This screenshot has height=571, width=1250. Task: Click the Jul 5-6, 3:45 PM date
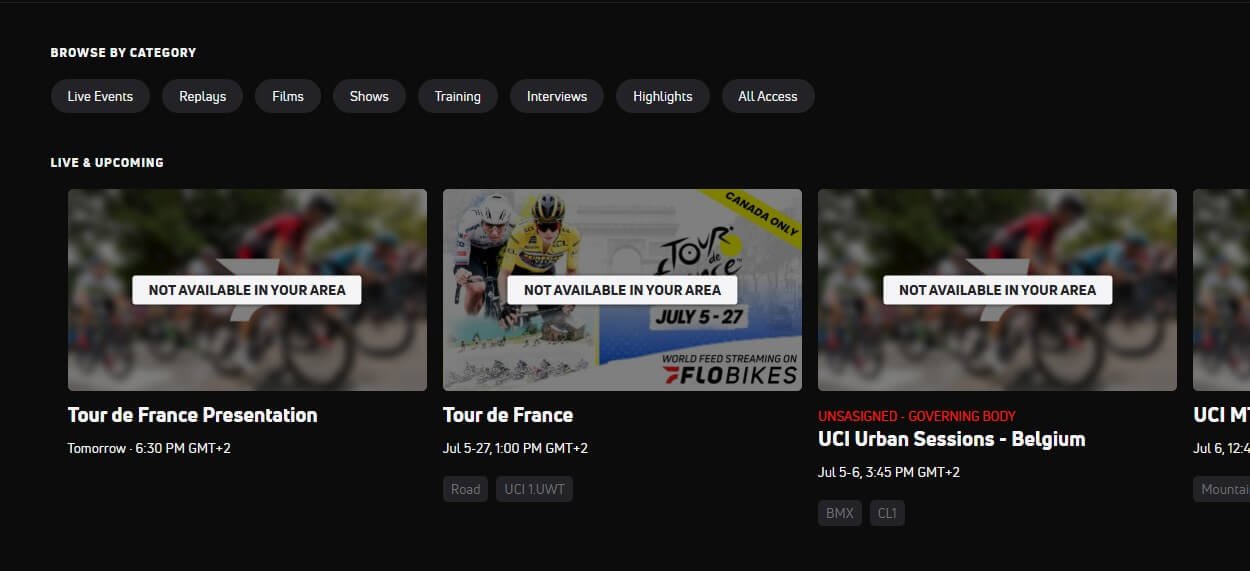889,472
